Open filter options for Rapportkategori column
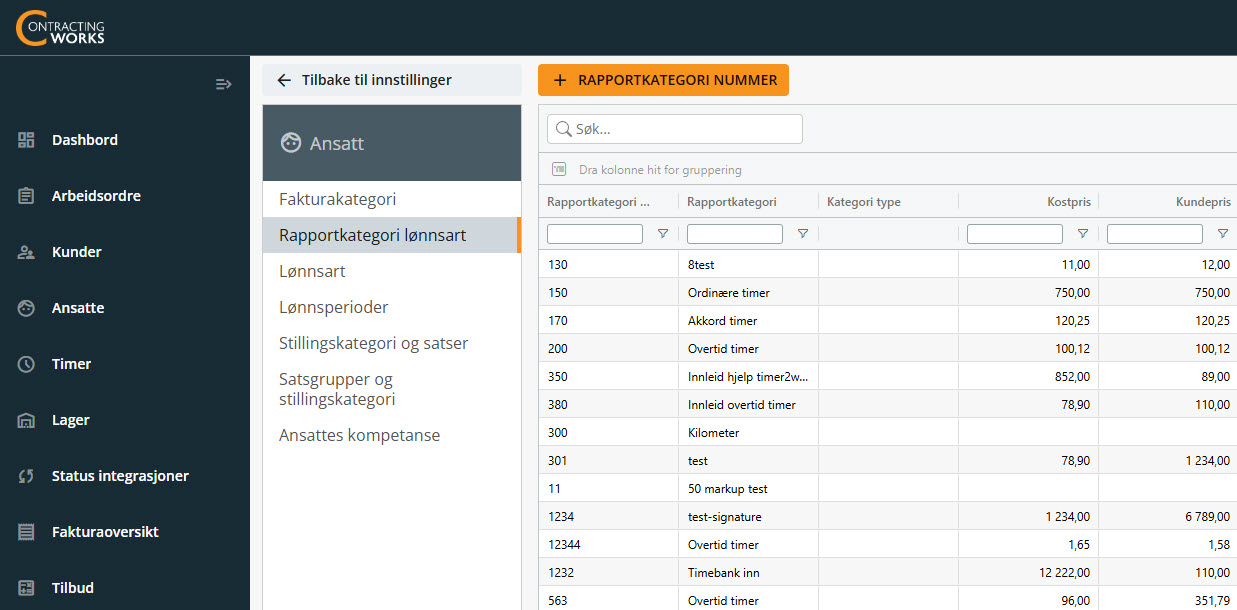Screen dimensions: 1237x610 (802, 234)
